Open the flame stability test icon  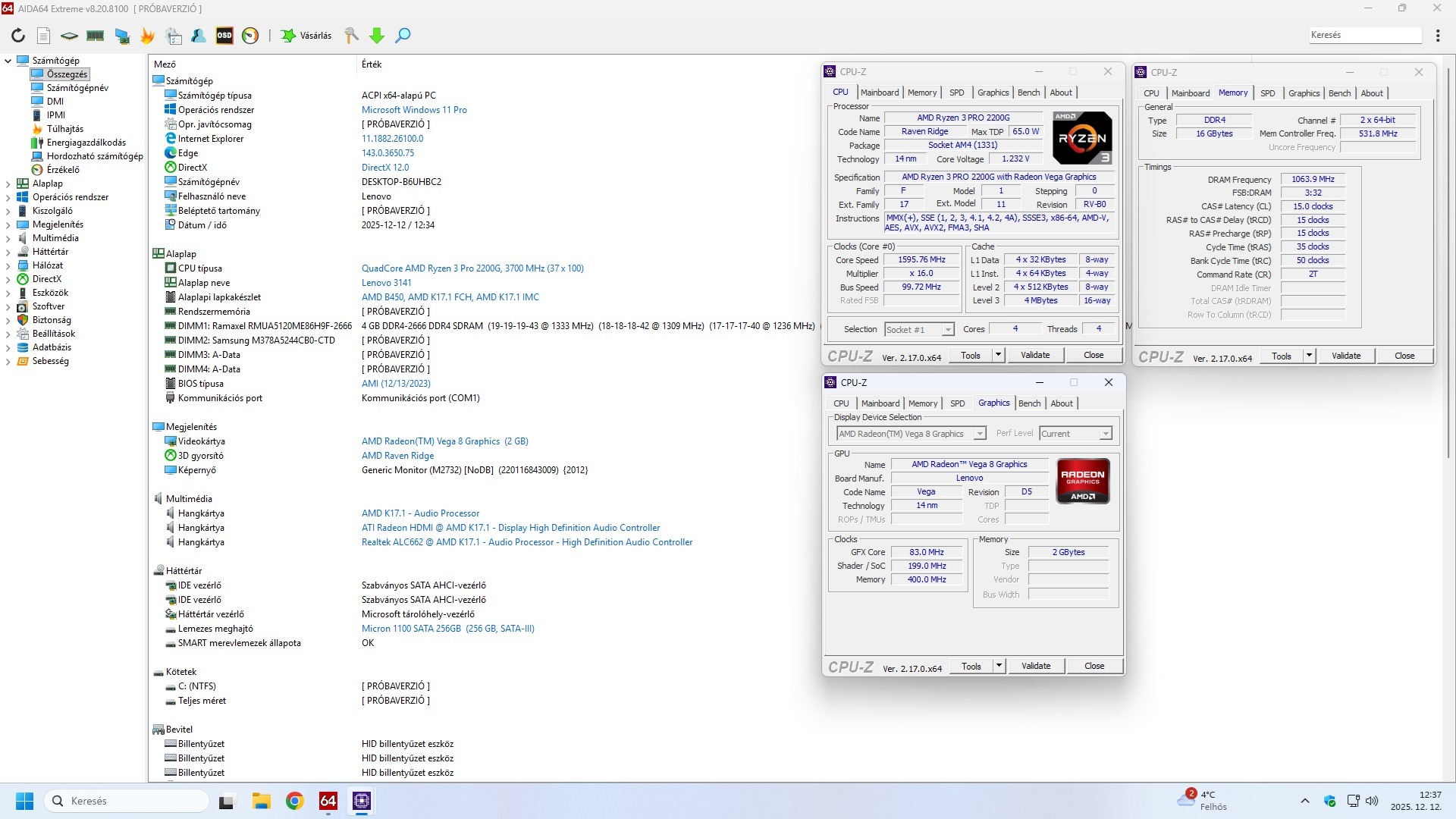(147, 36)
